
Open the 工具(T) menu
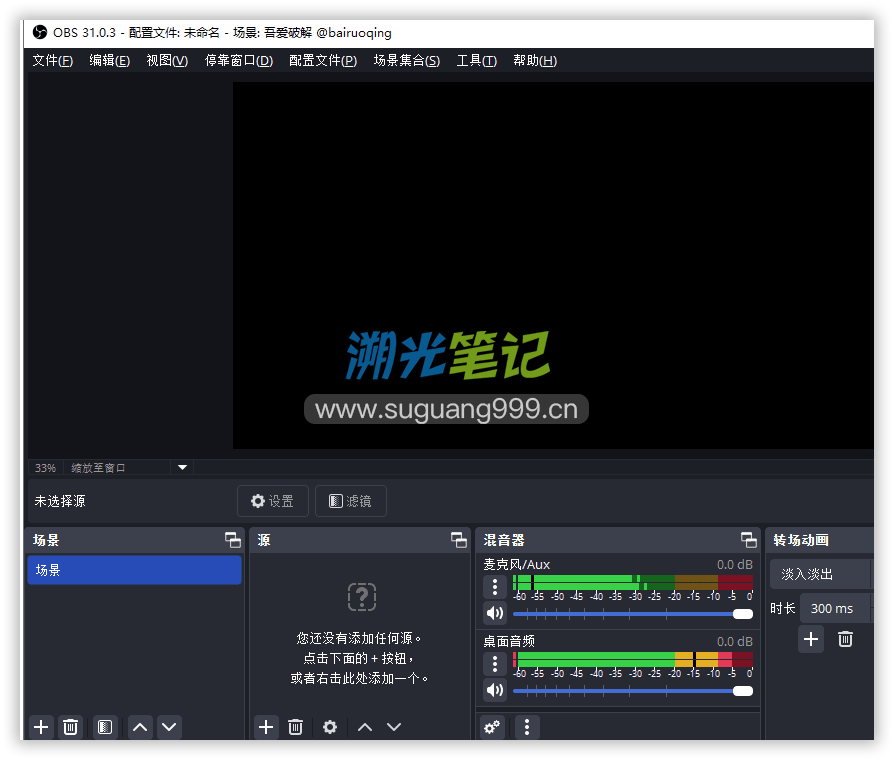click(x=476, y=61)
